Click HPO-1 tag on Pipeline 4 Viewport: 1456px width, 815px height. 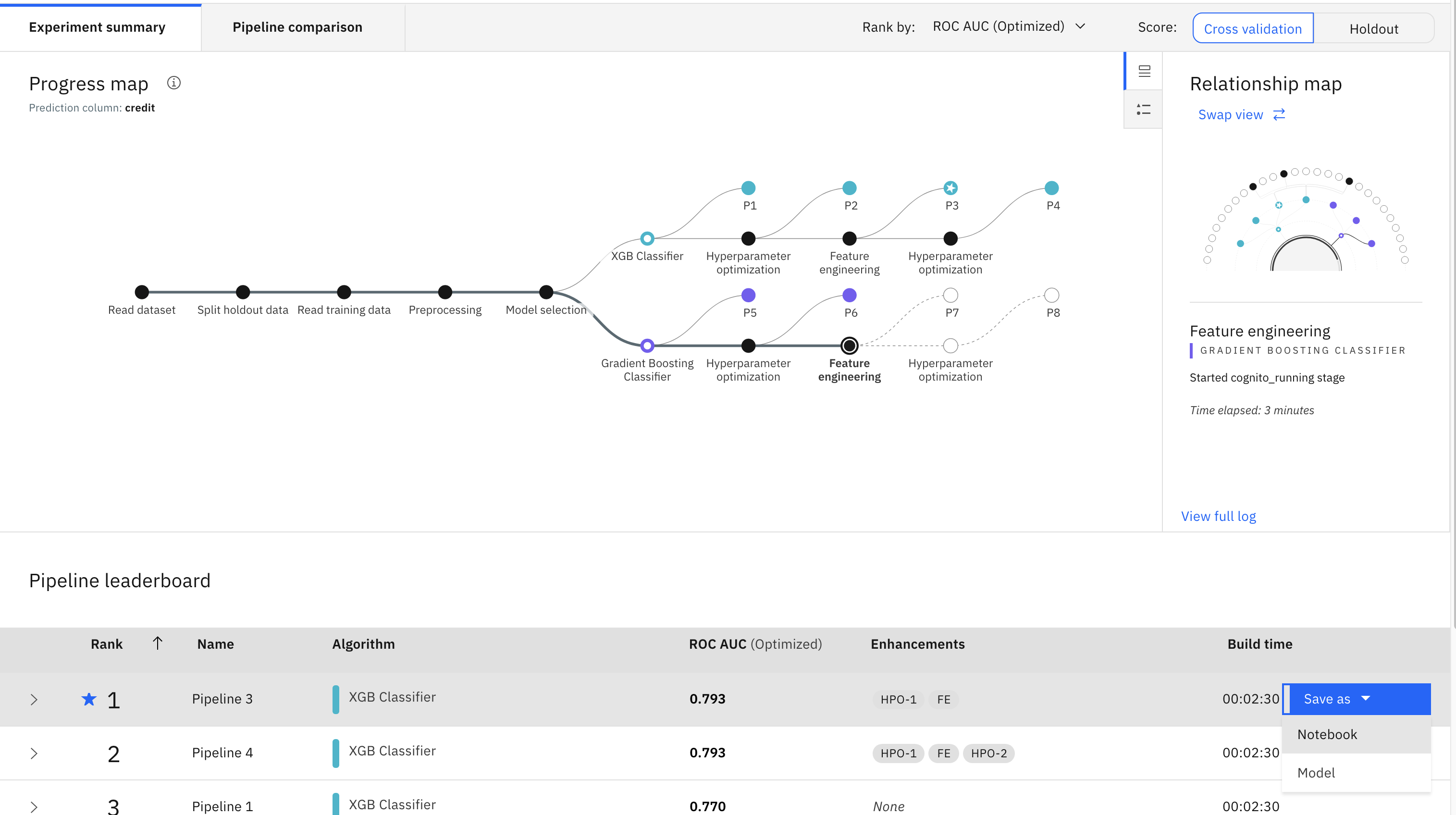(898, 753)
